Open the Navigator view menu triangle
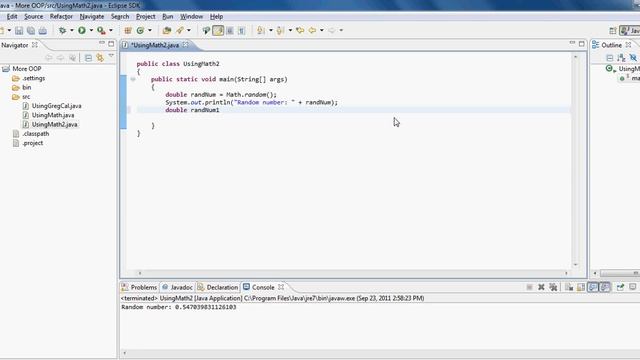 111,56
